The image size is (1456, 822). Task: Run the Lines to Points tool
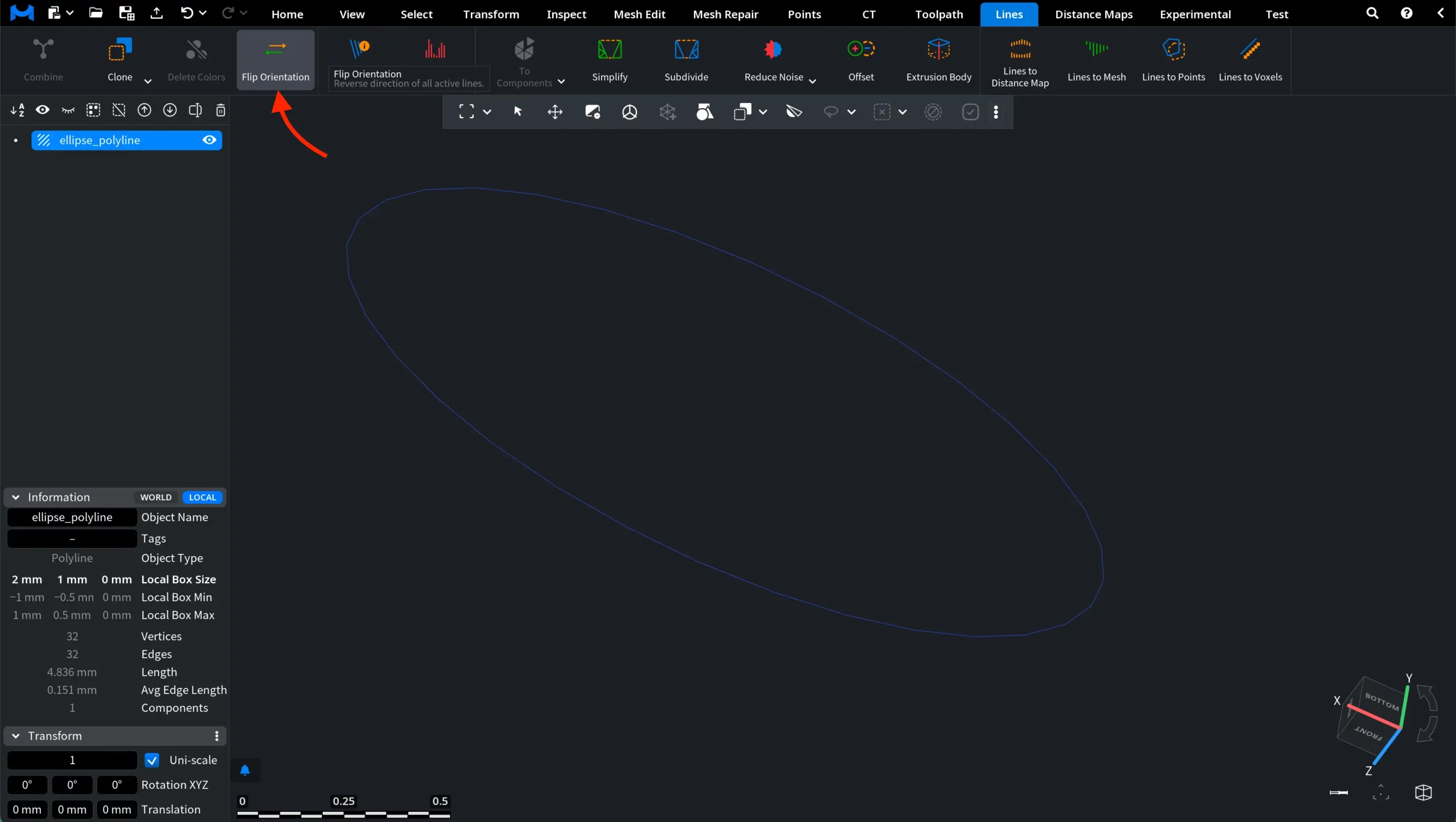click(x=1173, y=60)
